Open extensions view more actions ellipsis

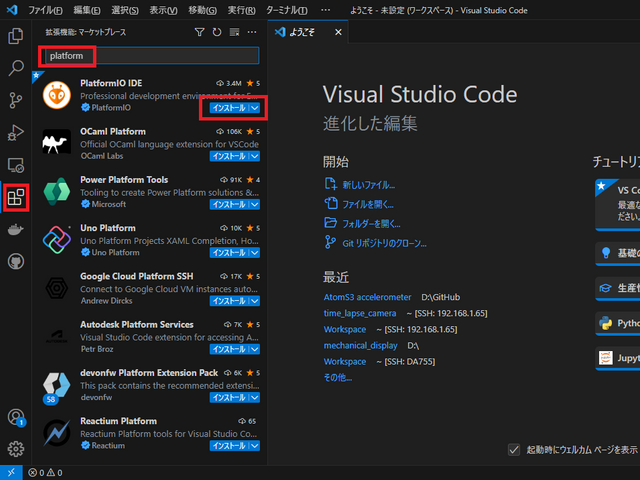tap(252, 32)
